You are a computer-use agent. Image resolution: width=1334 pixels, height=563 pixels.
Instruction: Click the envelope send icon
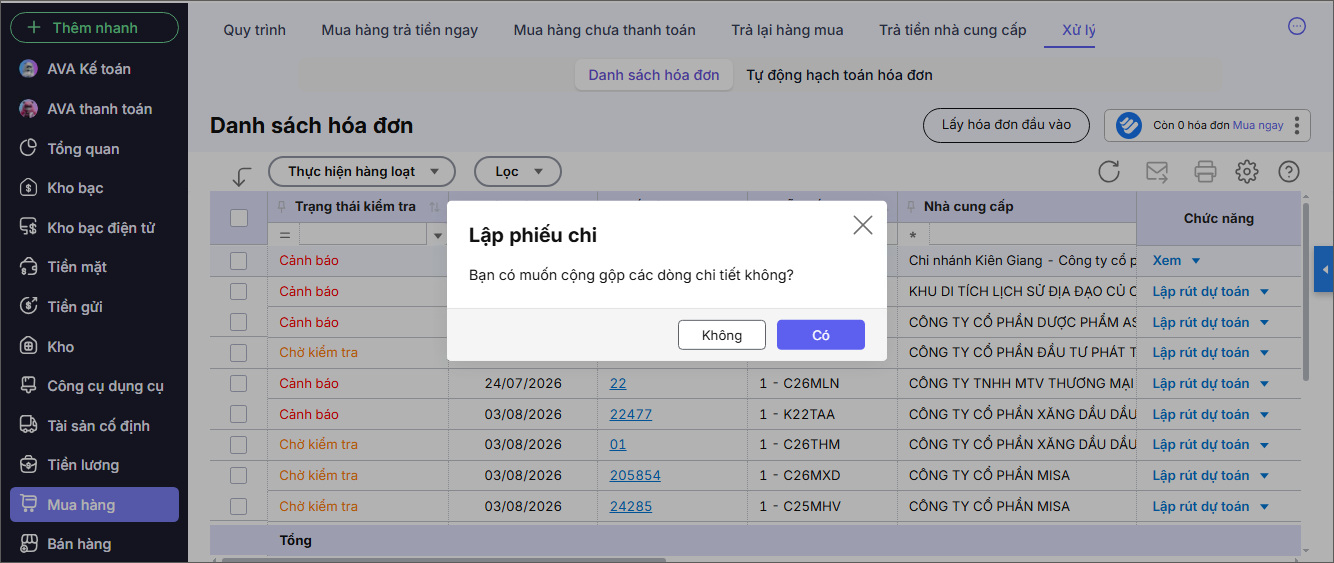pyautogui.click(x=1157, y=172)
